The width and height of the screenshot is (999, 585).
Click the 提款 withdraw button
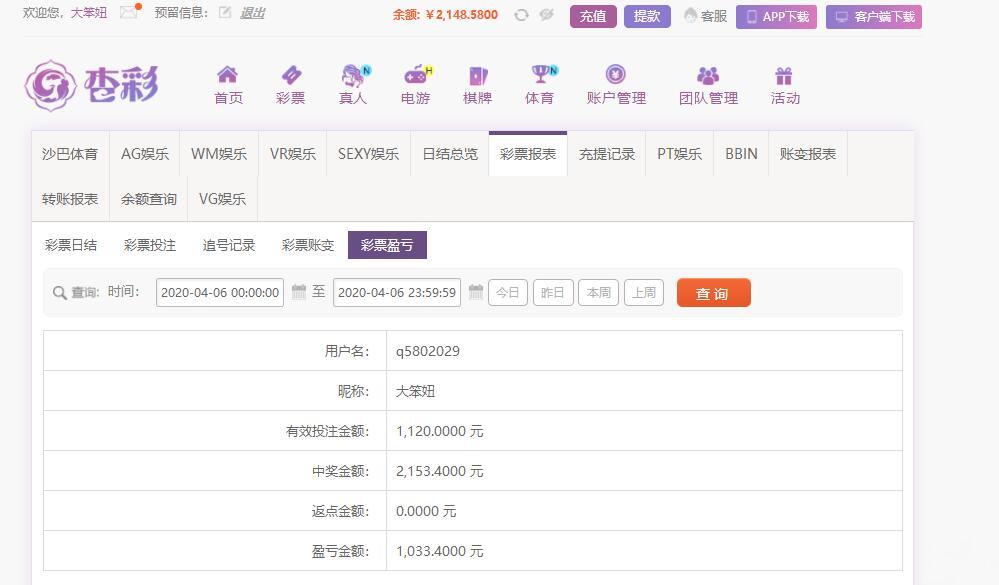(x=647, y=17)
